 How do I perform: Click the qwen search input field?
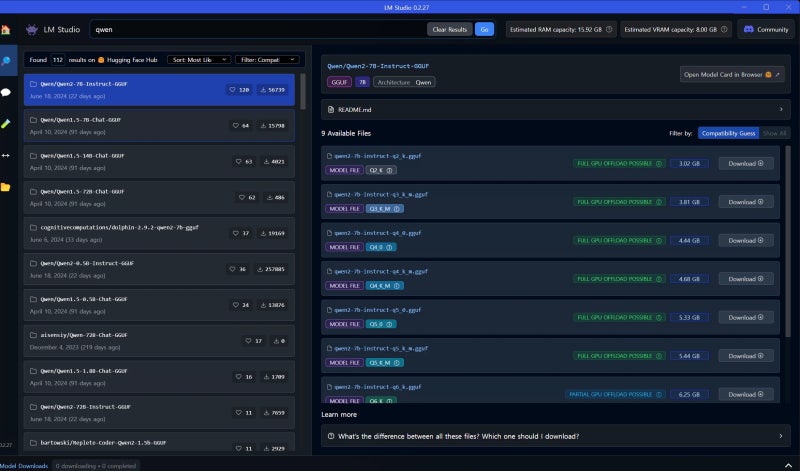click(x=258, y=30)
